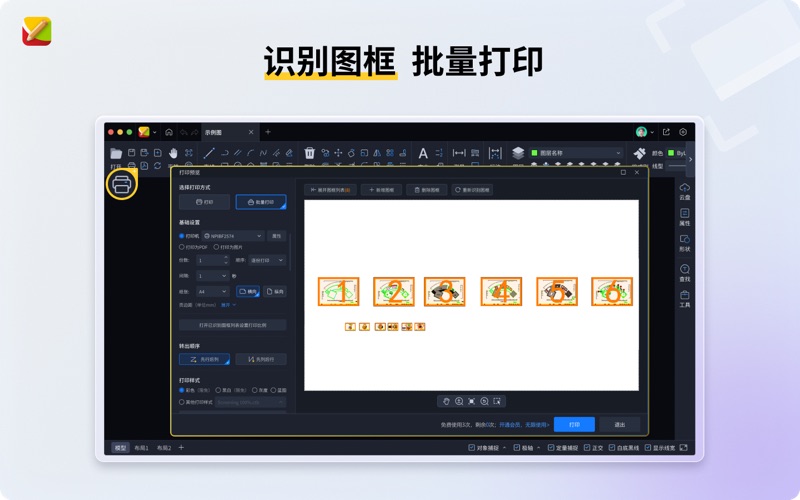The width and height of the screenshot is (800, 500).
Task: Select the pan hand tool in toolbar
Action: point(173,153)
